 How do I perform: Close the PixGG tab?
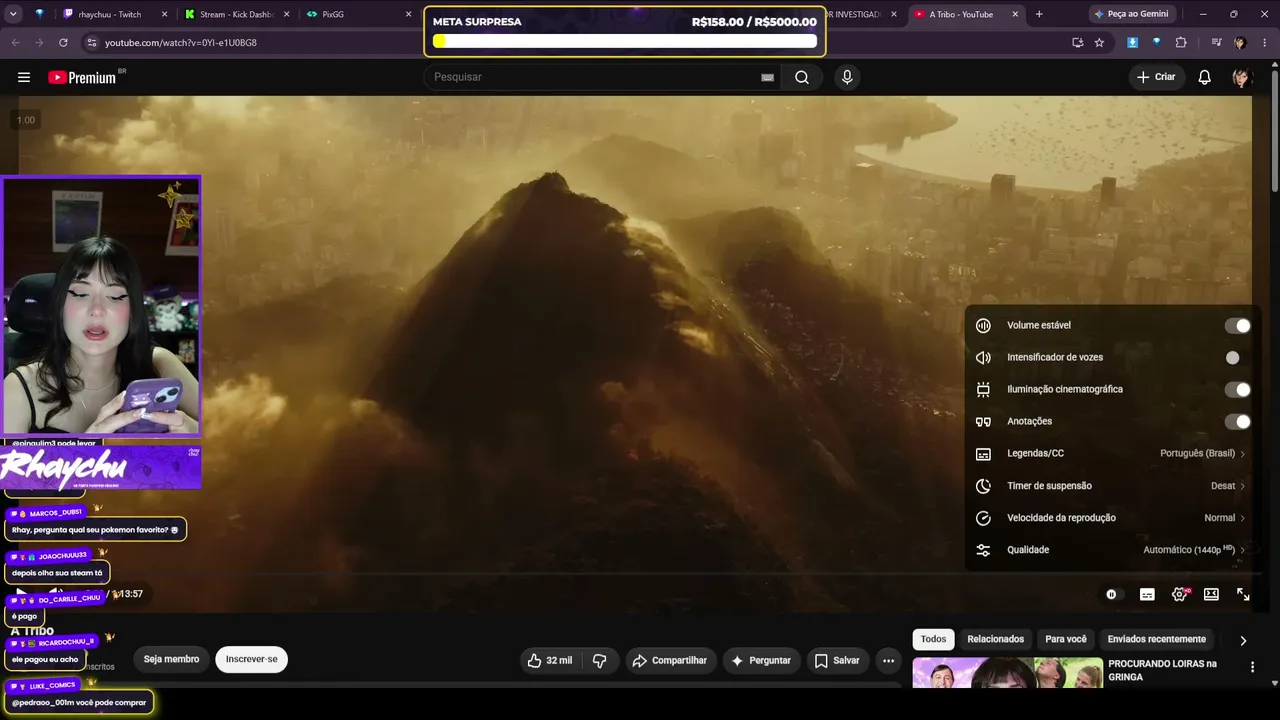point(408,14)
